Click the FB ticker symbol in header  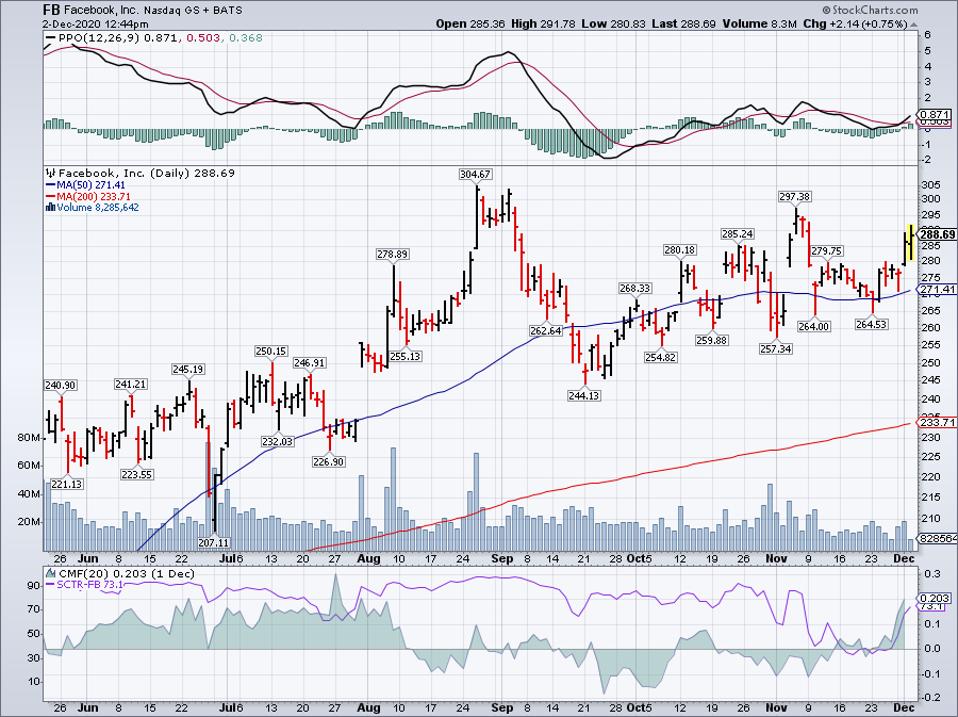pyautogui.click(x=51, y=10)
